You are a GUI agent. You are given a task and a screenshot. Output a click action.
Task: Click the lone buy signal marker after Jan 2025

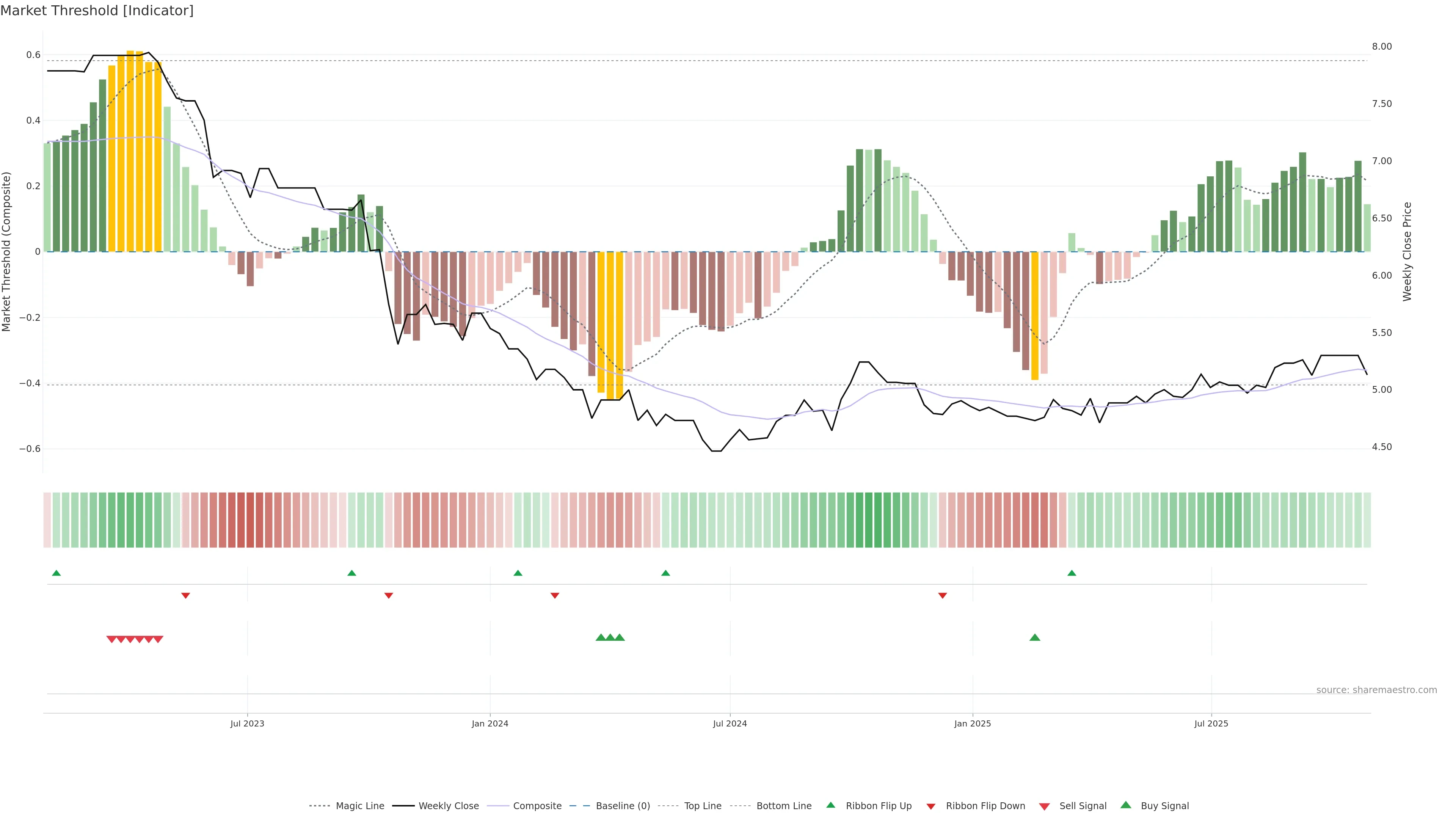pos(1034,637)
